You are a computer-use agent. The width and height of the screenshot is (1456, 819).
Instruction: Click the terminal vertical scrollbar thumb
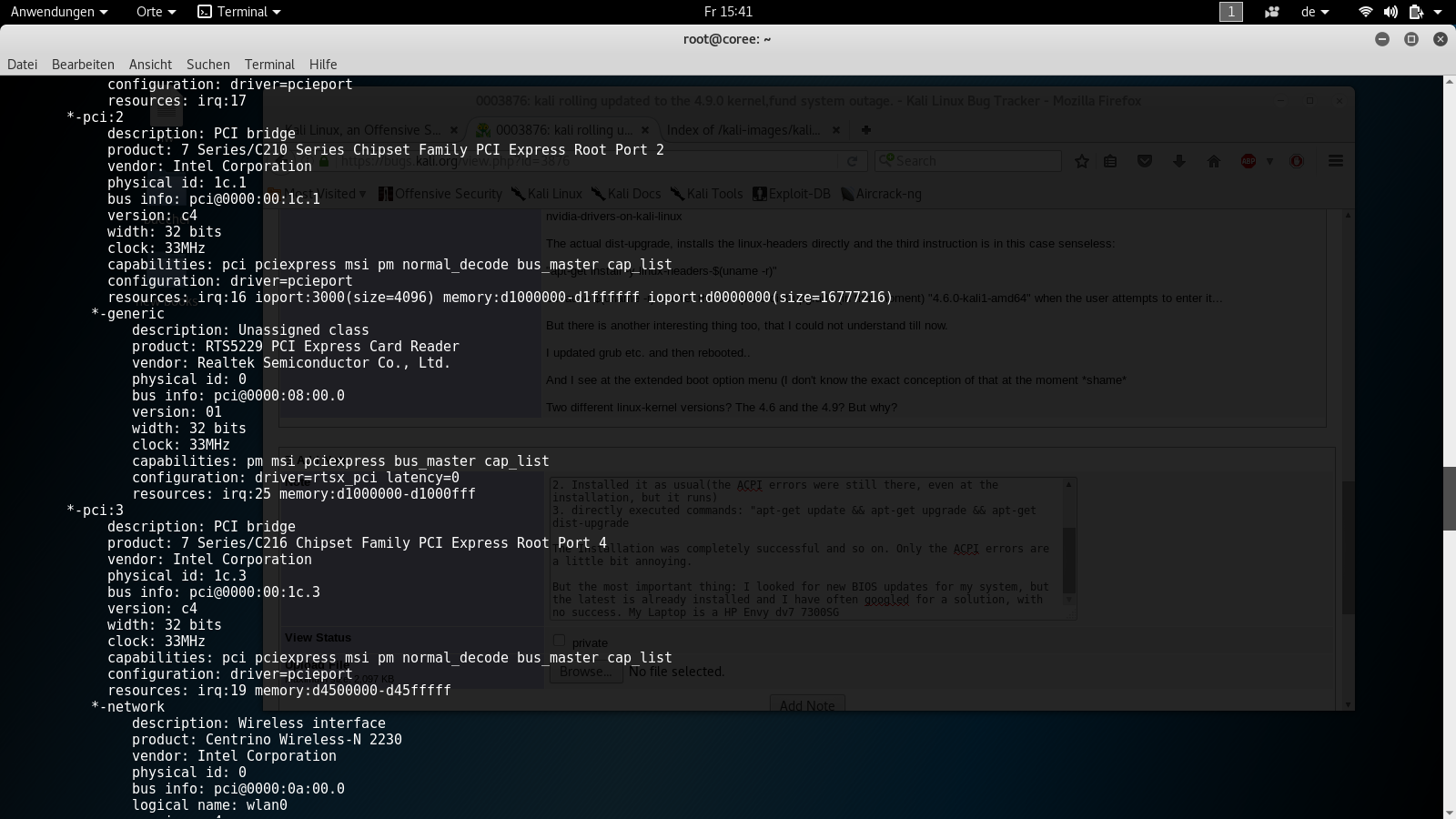[1449, 498]
